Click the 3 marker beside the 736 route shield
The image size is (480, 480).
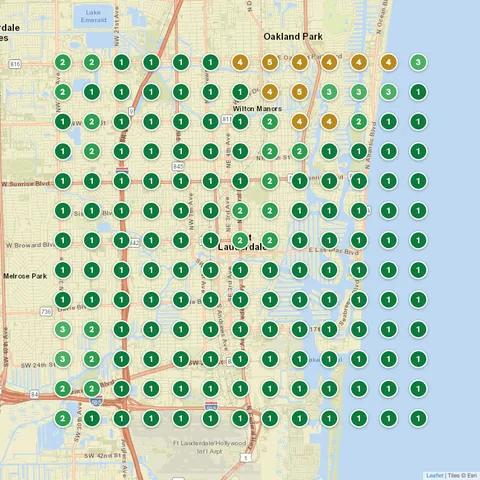point(62,329)
